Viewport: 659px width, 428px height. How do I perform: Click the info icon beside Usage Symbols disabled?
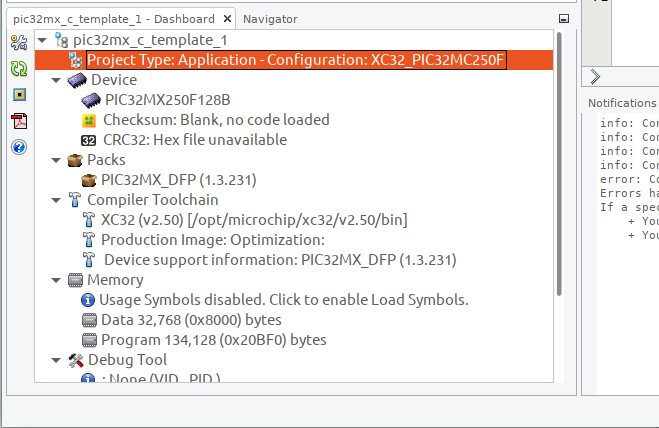pyautogui.click(x=87, y=300)
